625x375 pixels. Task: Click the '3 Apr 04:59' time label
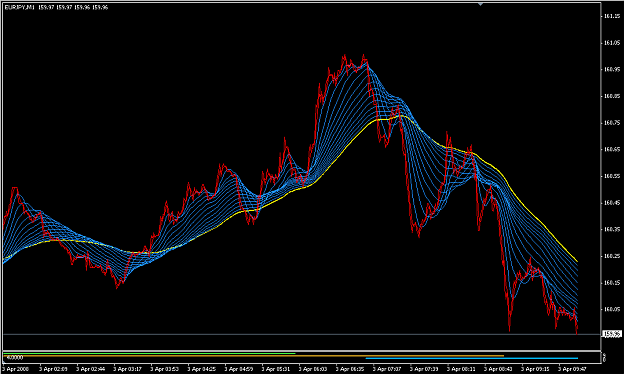point(238,369)
